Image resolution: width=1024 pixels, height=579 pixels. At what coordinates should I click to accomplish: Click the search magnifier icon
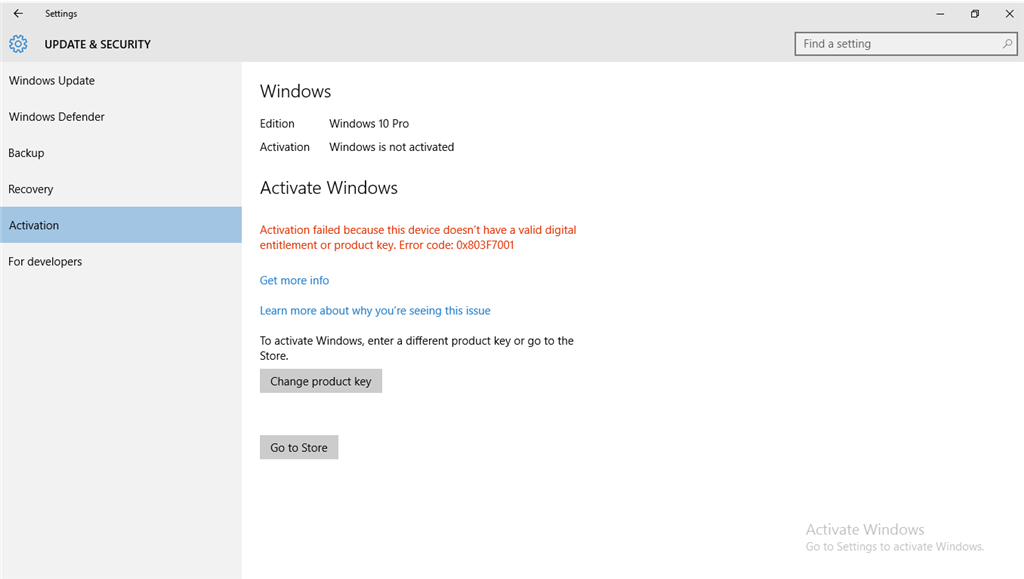(1007, 44)
